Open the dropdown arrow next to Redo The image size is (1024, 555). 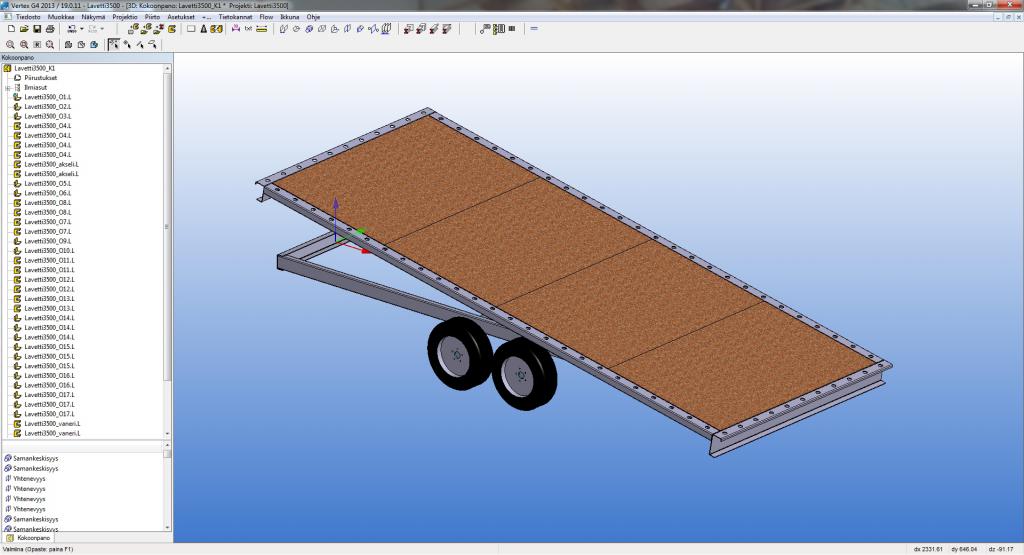[102, 29]
